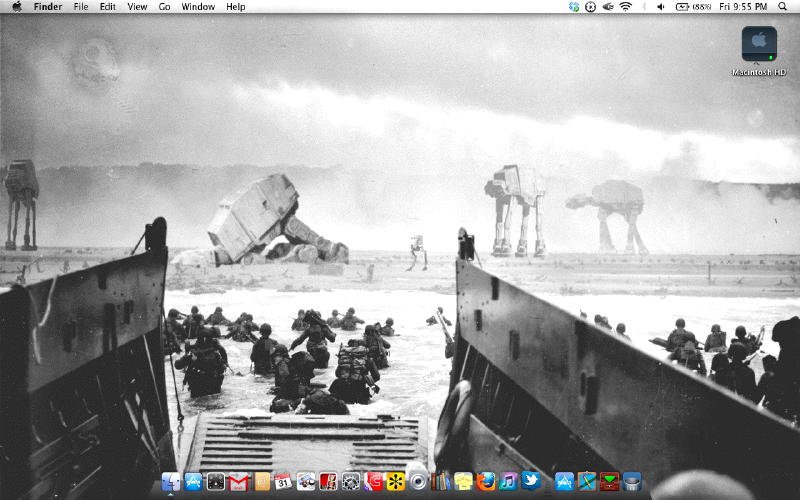Open the yellow asterisk app icon
This screenshot has width=800, height=500.
(x=395, y=481)
